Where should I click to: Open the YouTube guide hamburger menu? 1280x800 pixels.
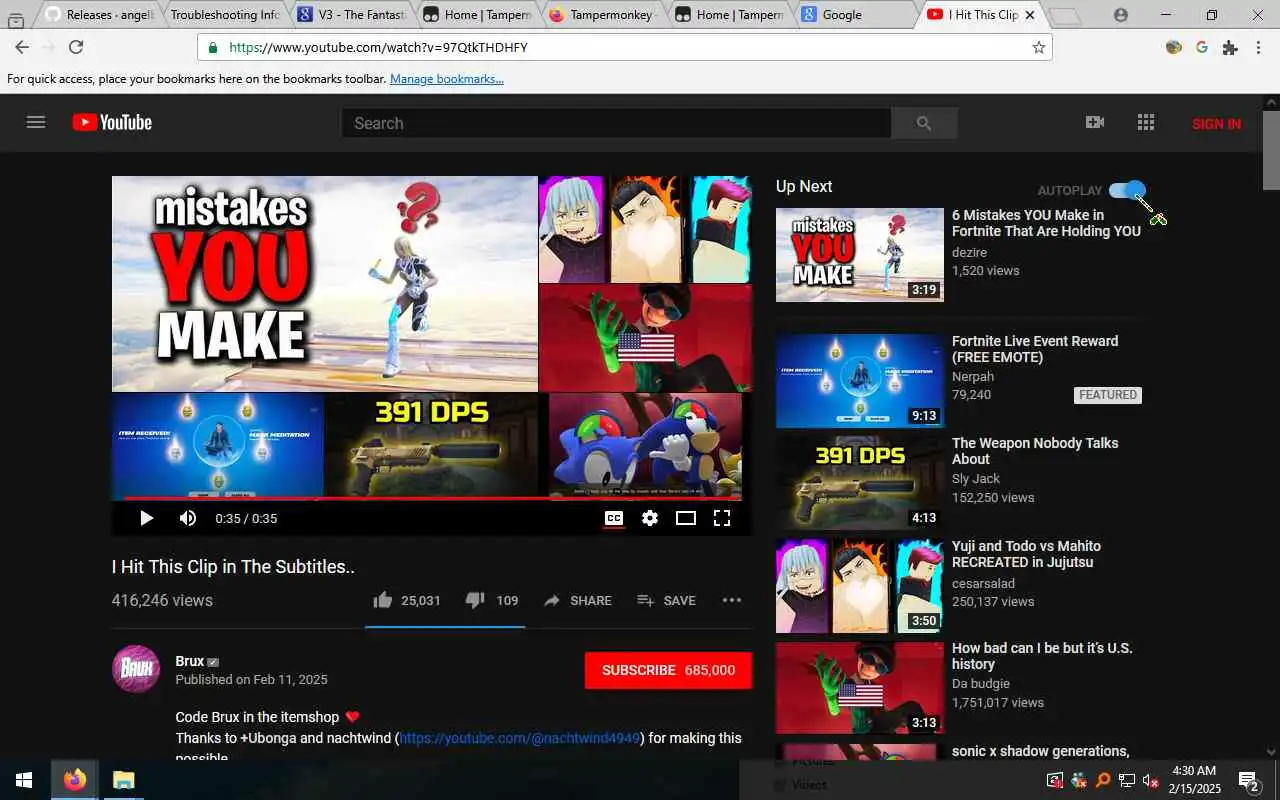(36, 123)
